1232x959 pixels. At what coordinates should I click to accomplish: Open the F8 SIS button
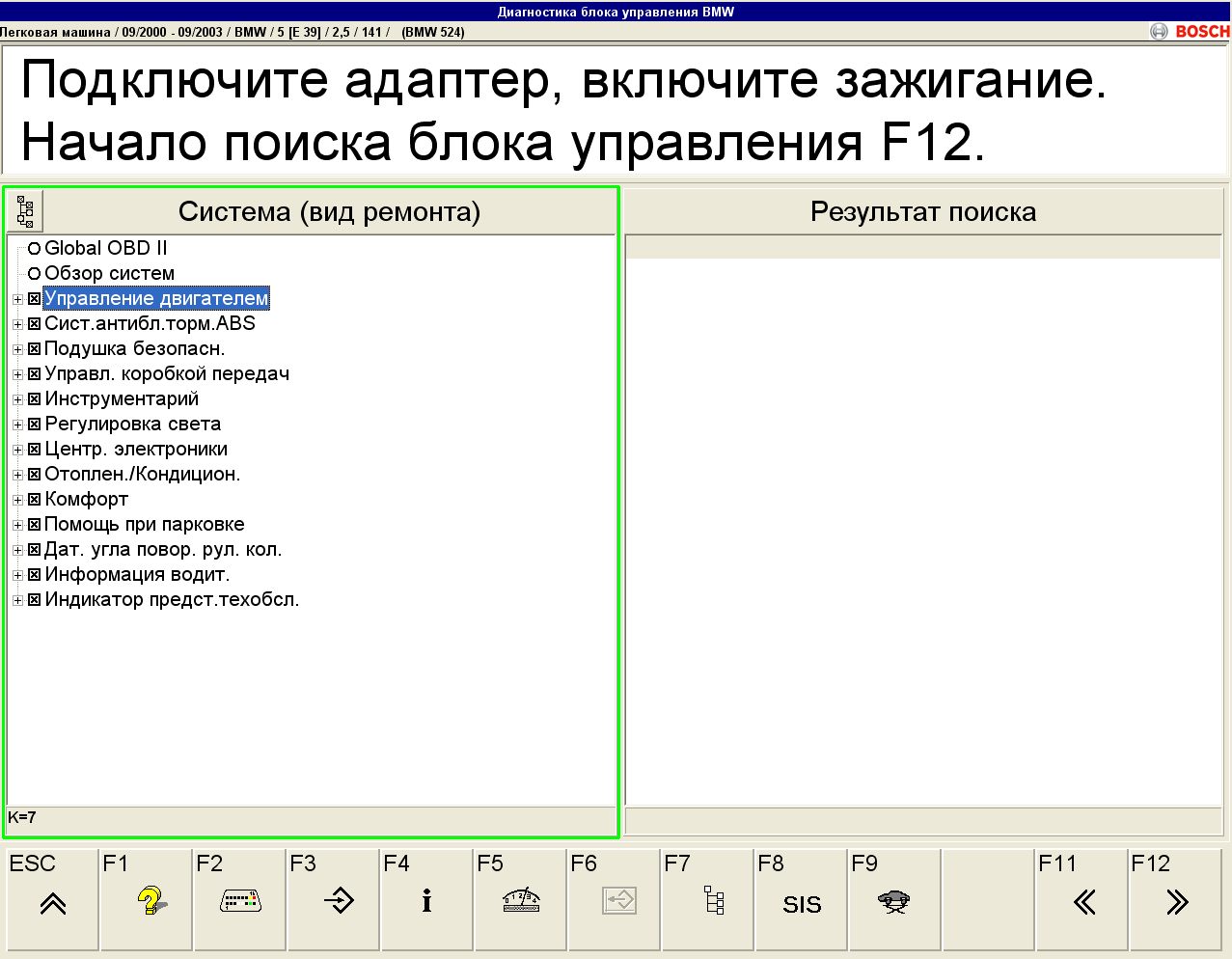click(x=801, y=899)
